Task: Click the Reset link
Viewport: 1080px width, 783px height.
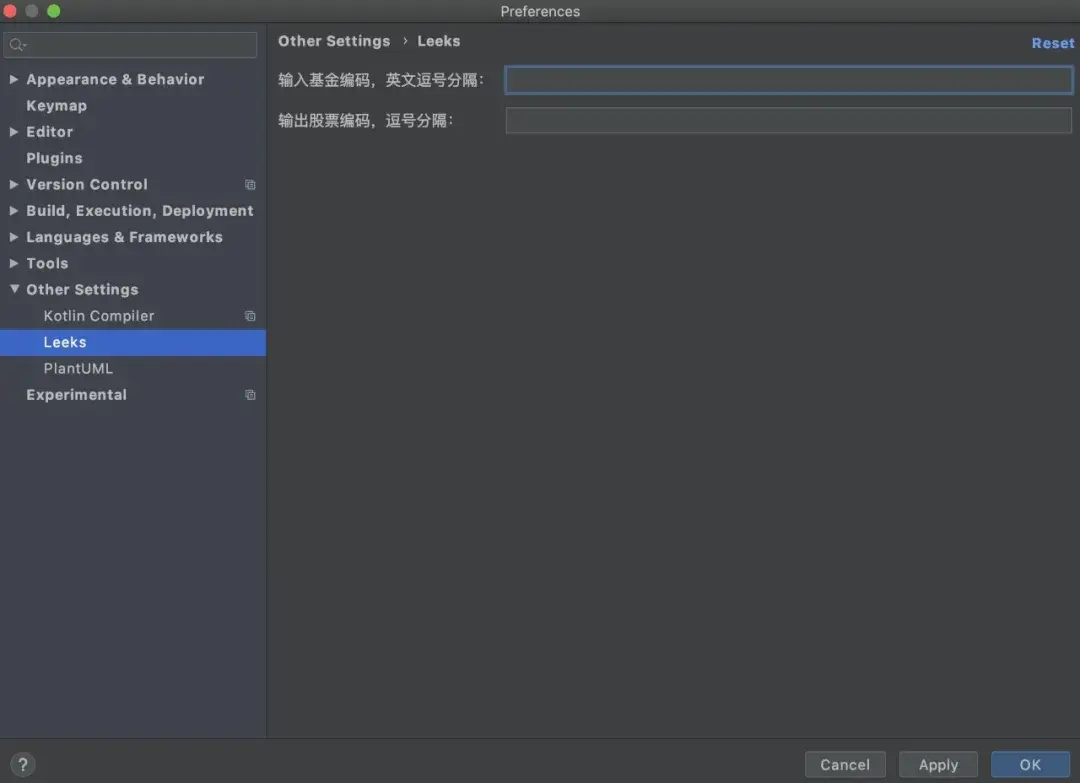Action: [x=1053, y=43]
